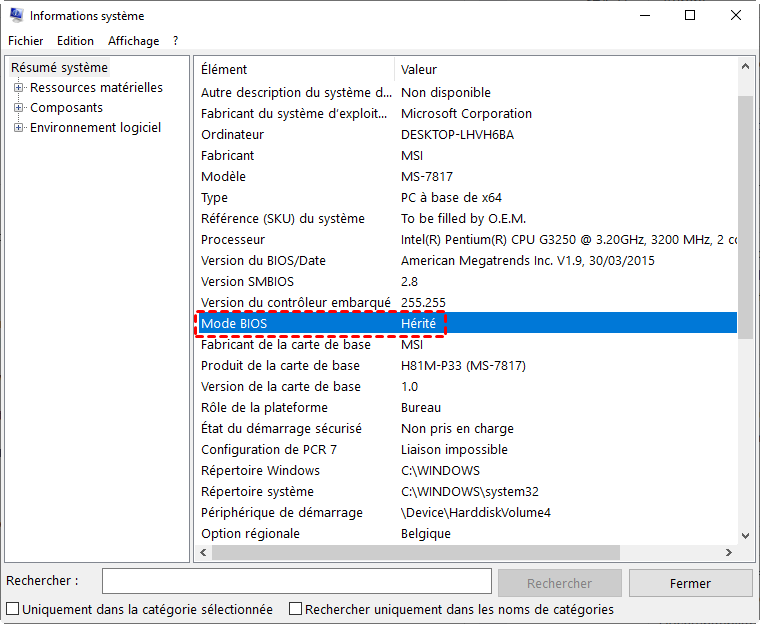Screen dimensions: 760x624
Task: Select the Mode BIOS row
Action: coord(320,323)
